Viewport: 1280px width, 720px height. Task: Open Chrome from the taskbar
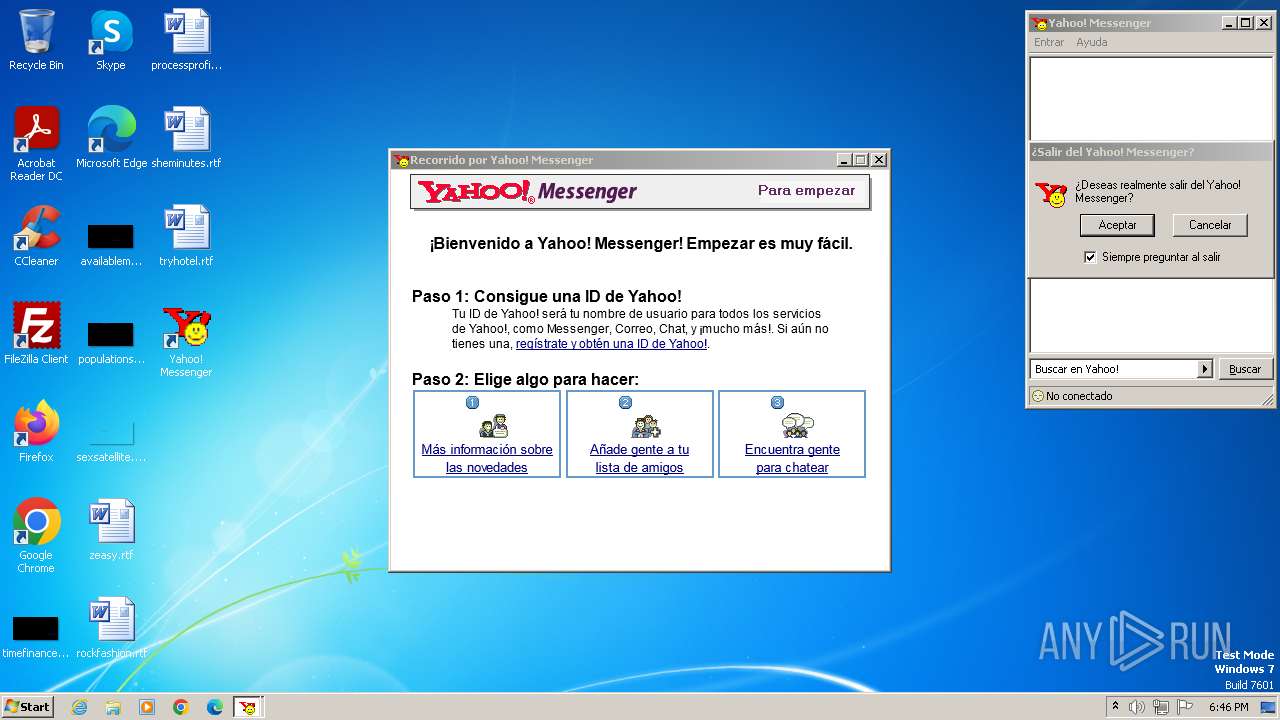(181, 707)
